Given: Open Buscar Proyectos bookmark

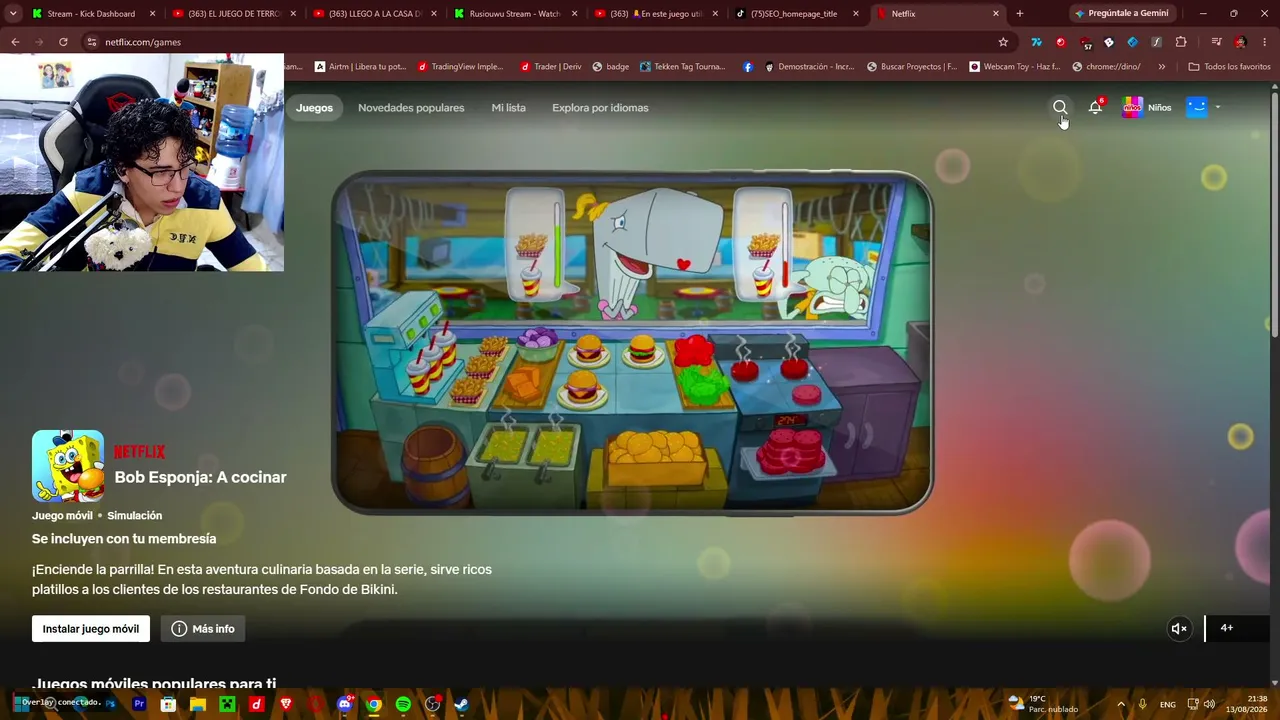Looking at the screenshot, I should pos(912,67).
